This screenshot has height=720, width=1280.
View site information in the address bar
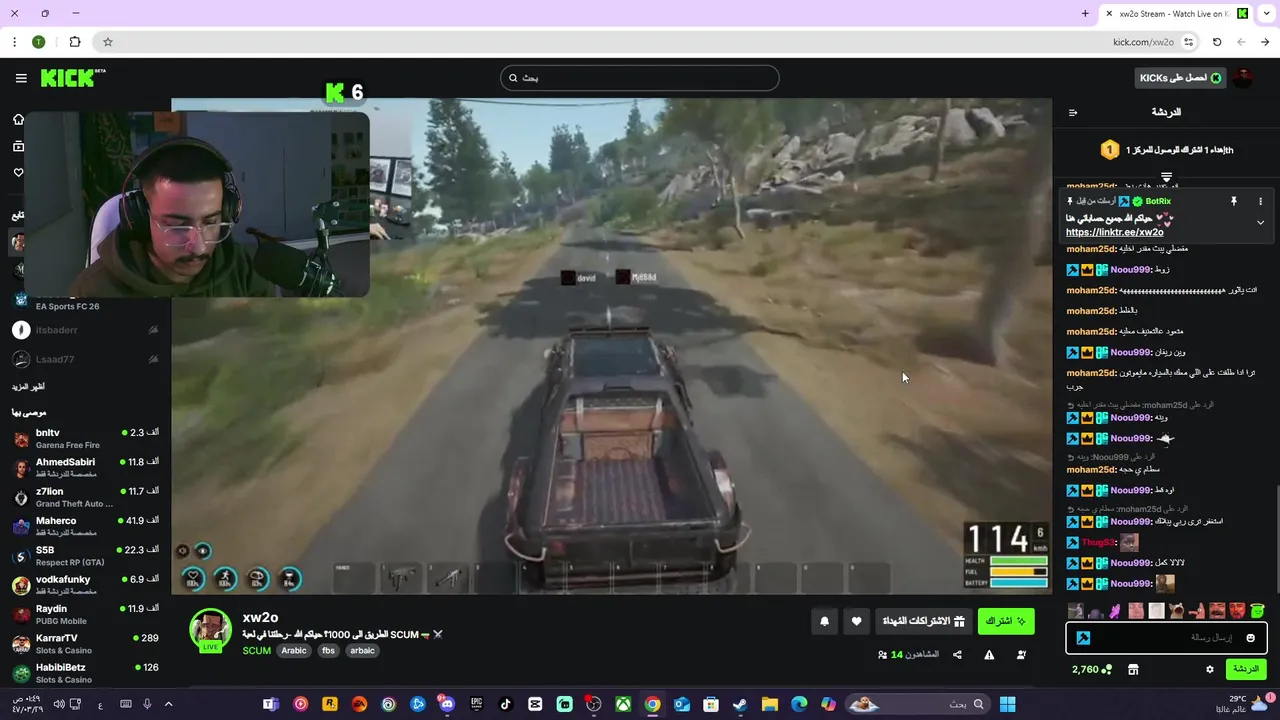(1189, 42)
